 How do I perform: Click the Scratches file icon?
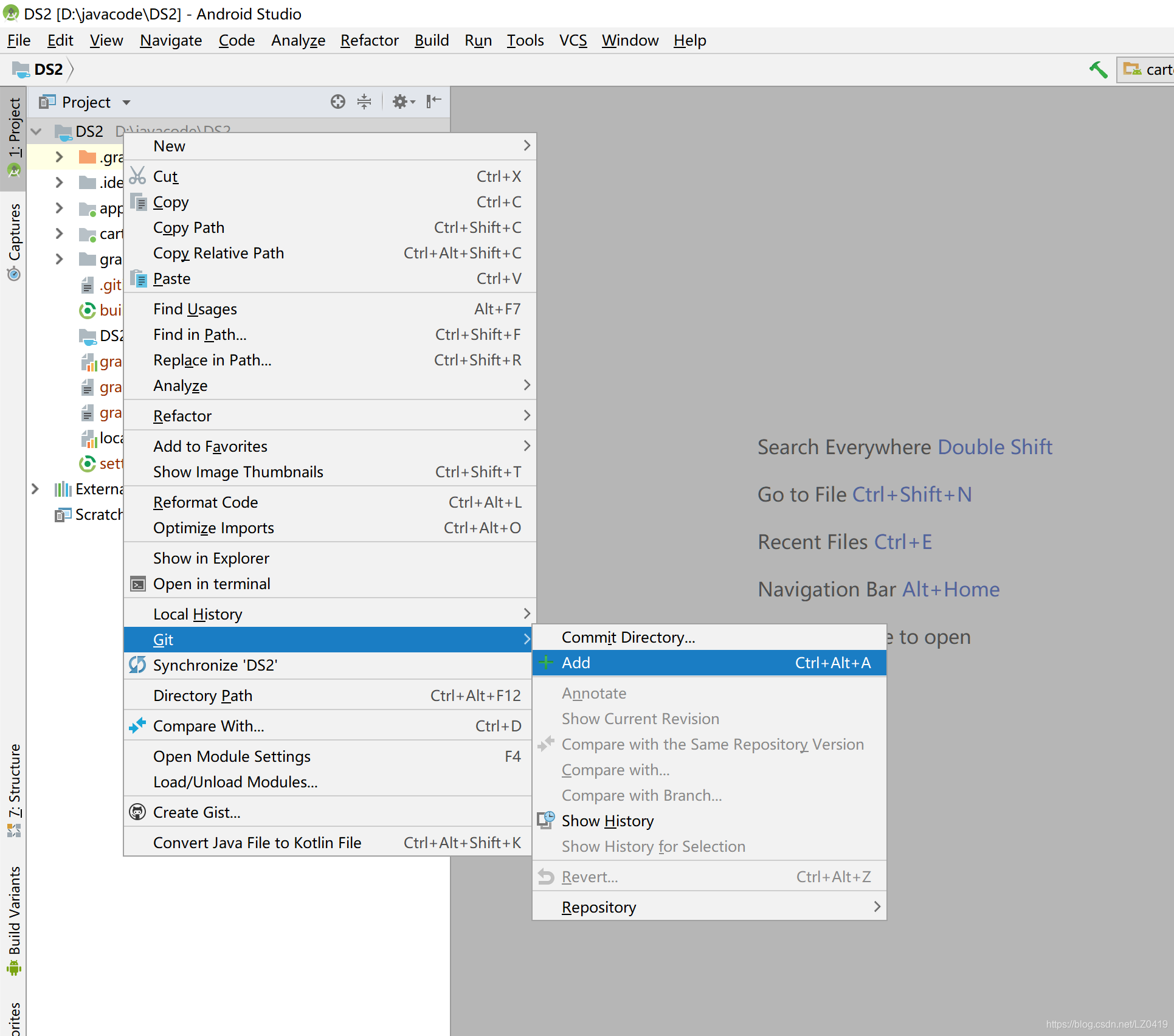click(x=63, y=514)
